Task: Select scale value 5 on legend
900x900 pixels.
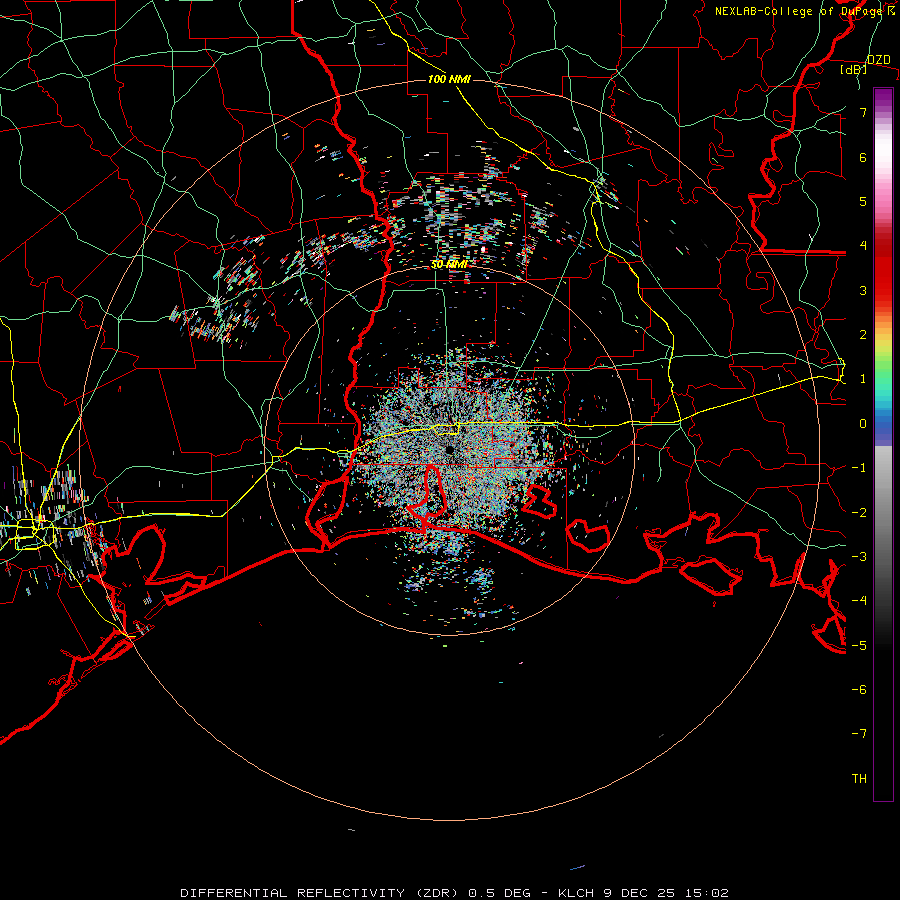Action: click(x=863, y=201)
